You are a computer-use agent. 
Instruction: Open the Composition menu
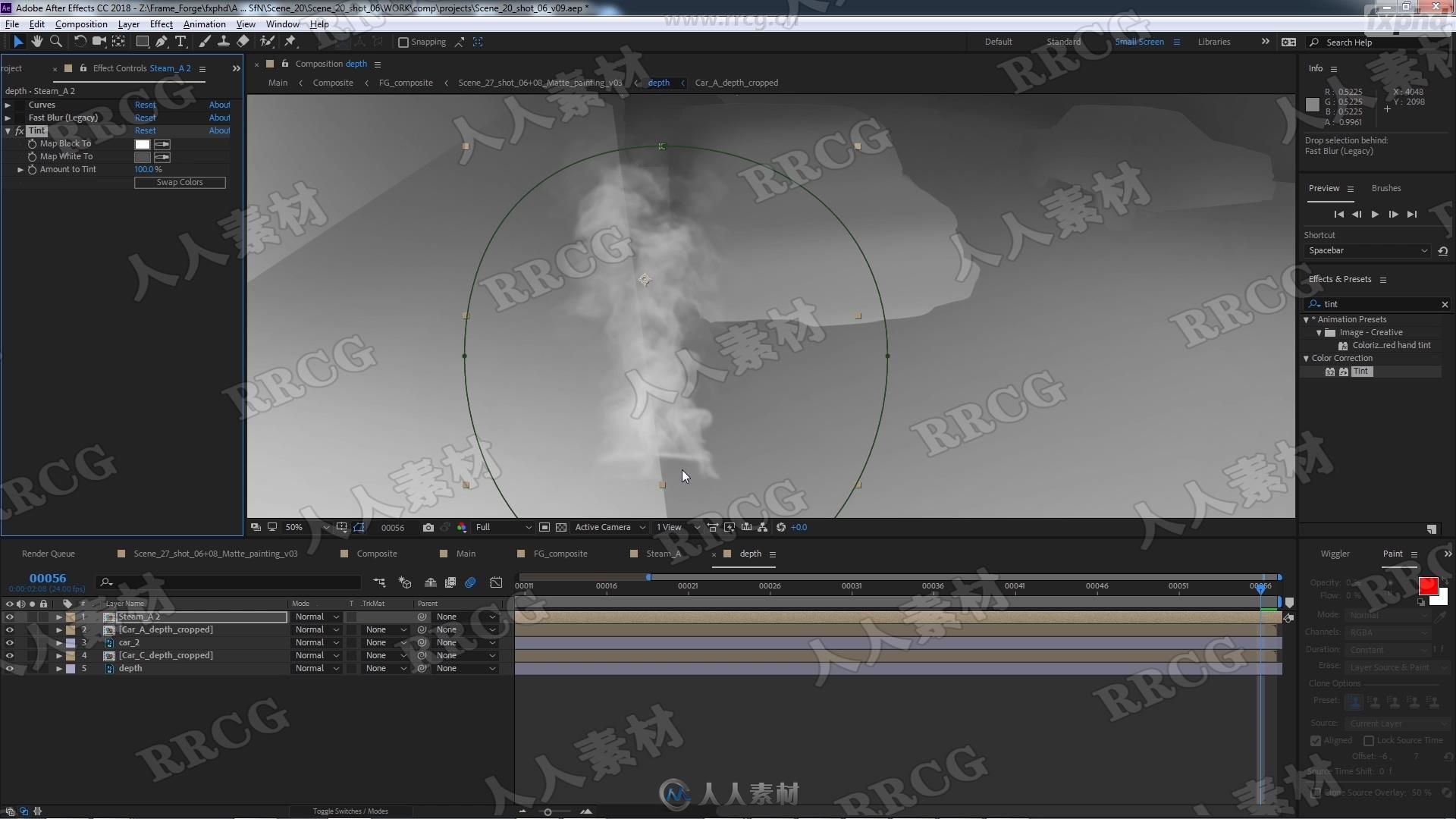coord(81,24)
